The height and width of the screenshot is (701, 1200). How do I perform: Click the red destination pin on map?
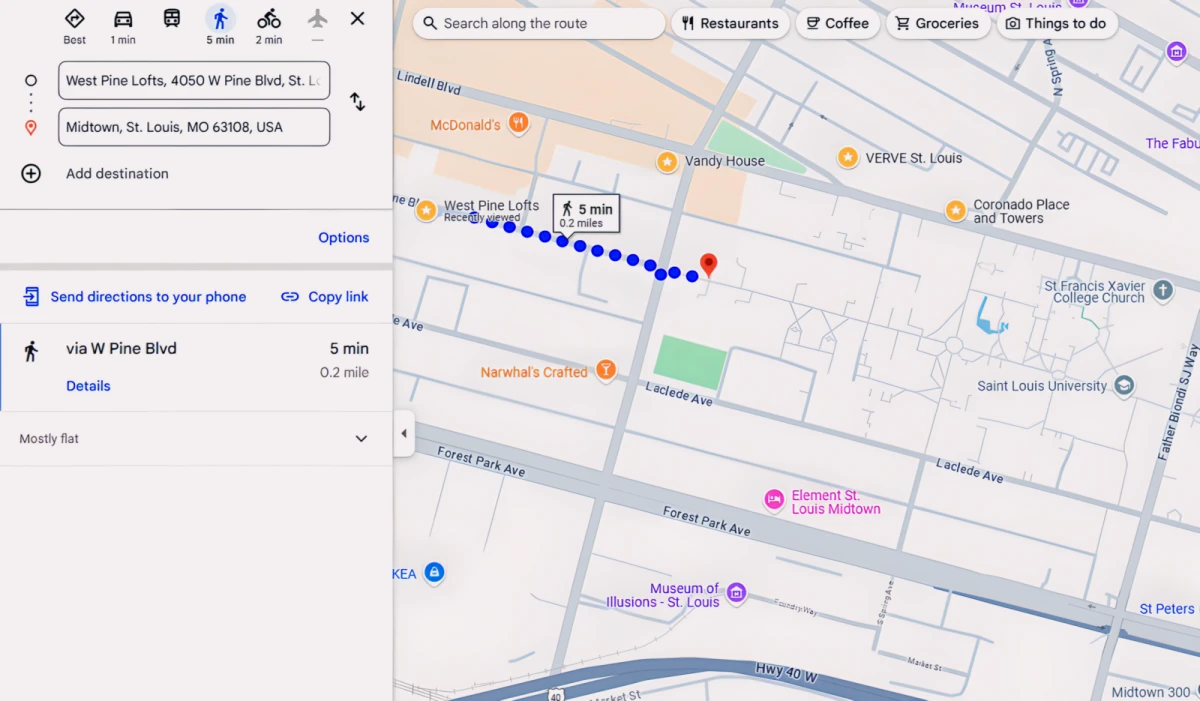click(709, 265)
